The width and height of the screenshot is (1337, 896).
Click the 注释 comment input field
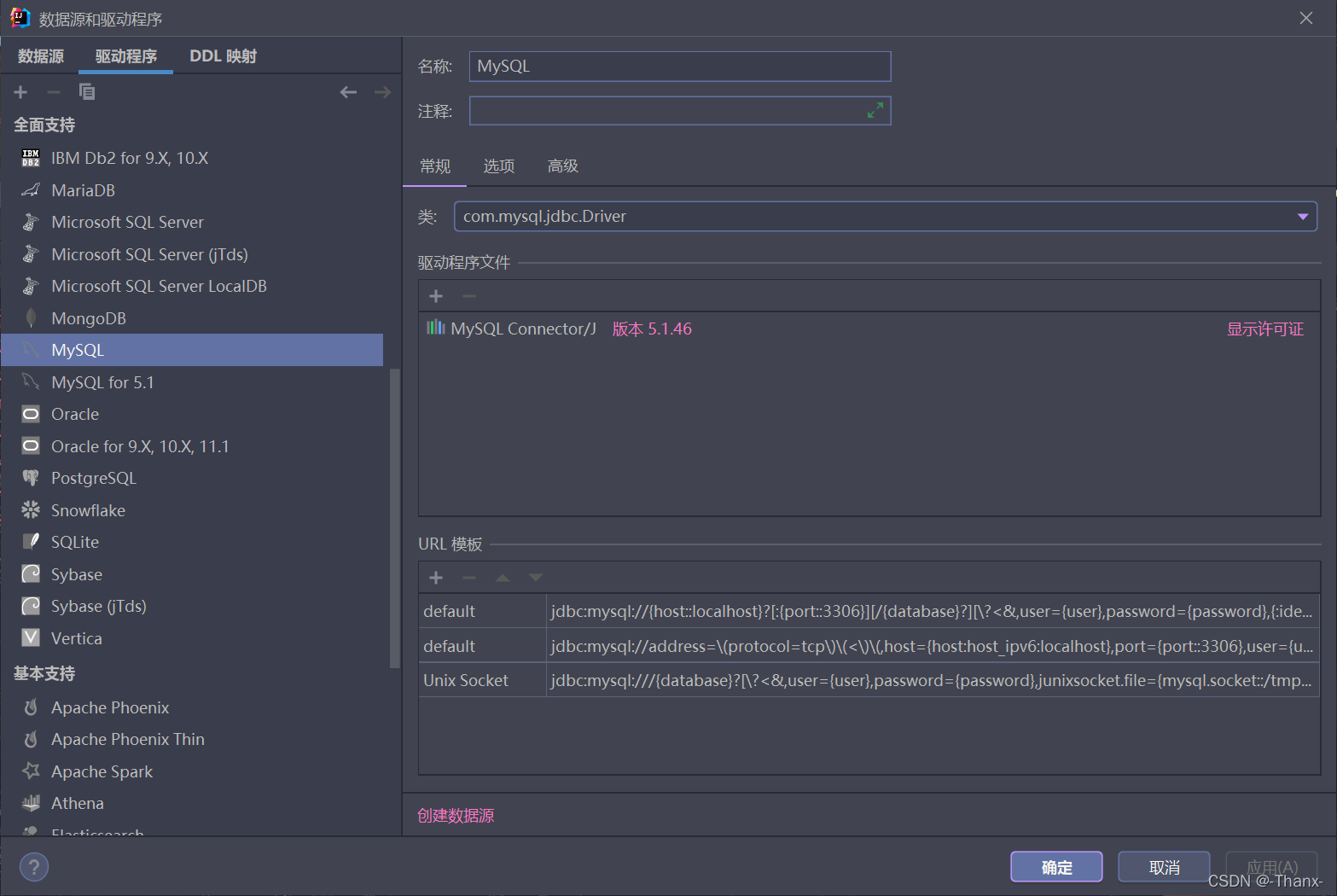point(680,111)
